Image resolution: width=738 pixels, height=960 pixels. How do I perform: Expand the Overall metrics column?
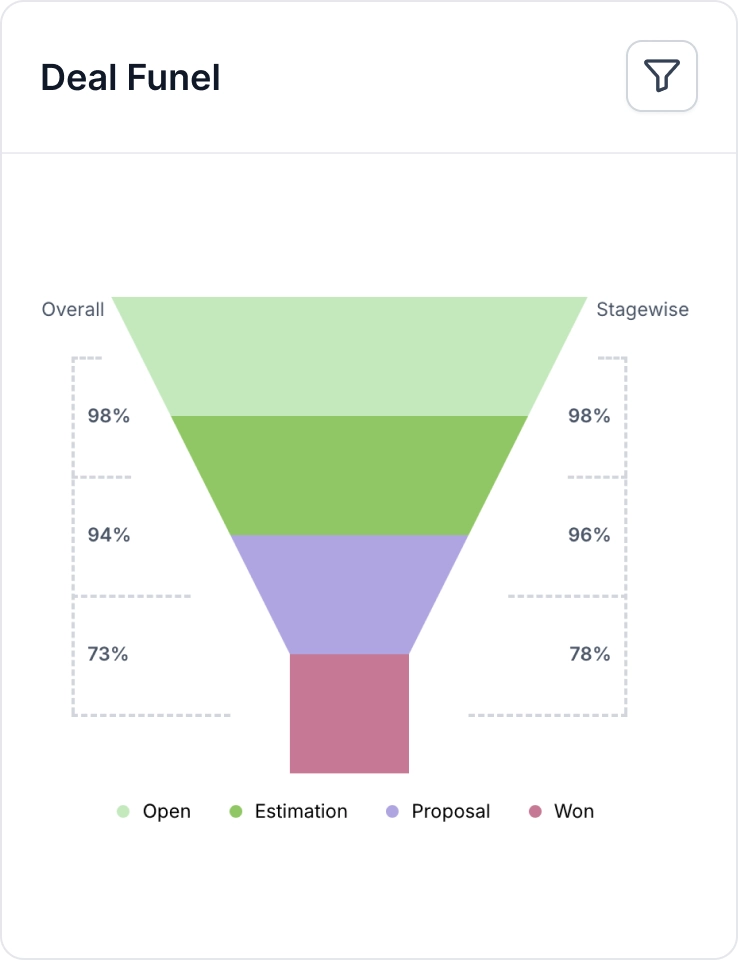[74, 309]
